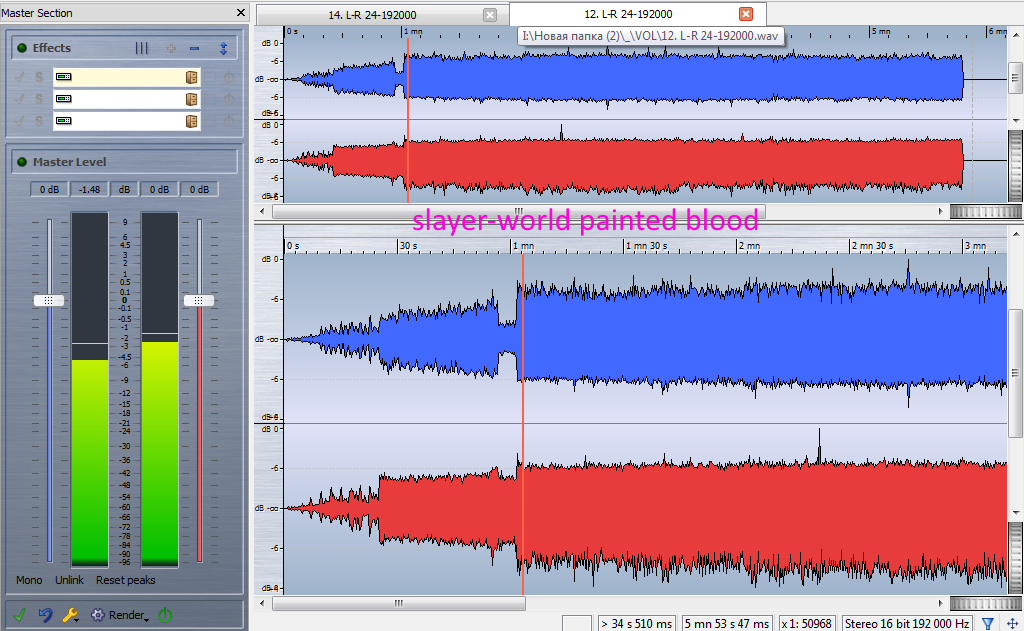Click the blue undo arrow in Master Section

45,615
